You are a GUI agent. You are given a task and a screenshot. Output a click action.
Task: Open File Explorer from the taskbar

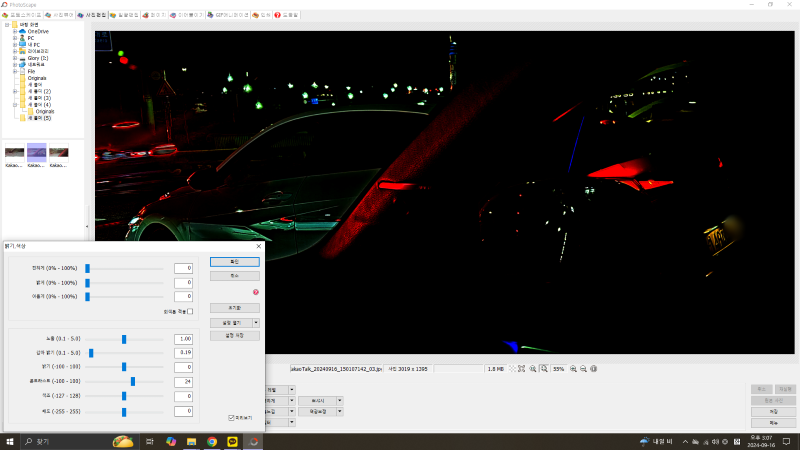click(191, 441)
